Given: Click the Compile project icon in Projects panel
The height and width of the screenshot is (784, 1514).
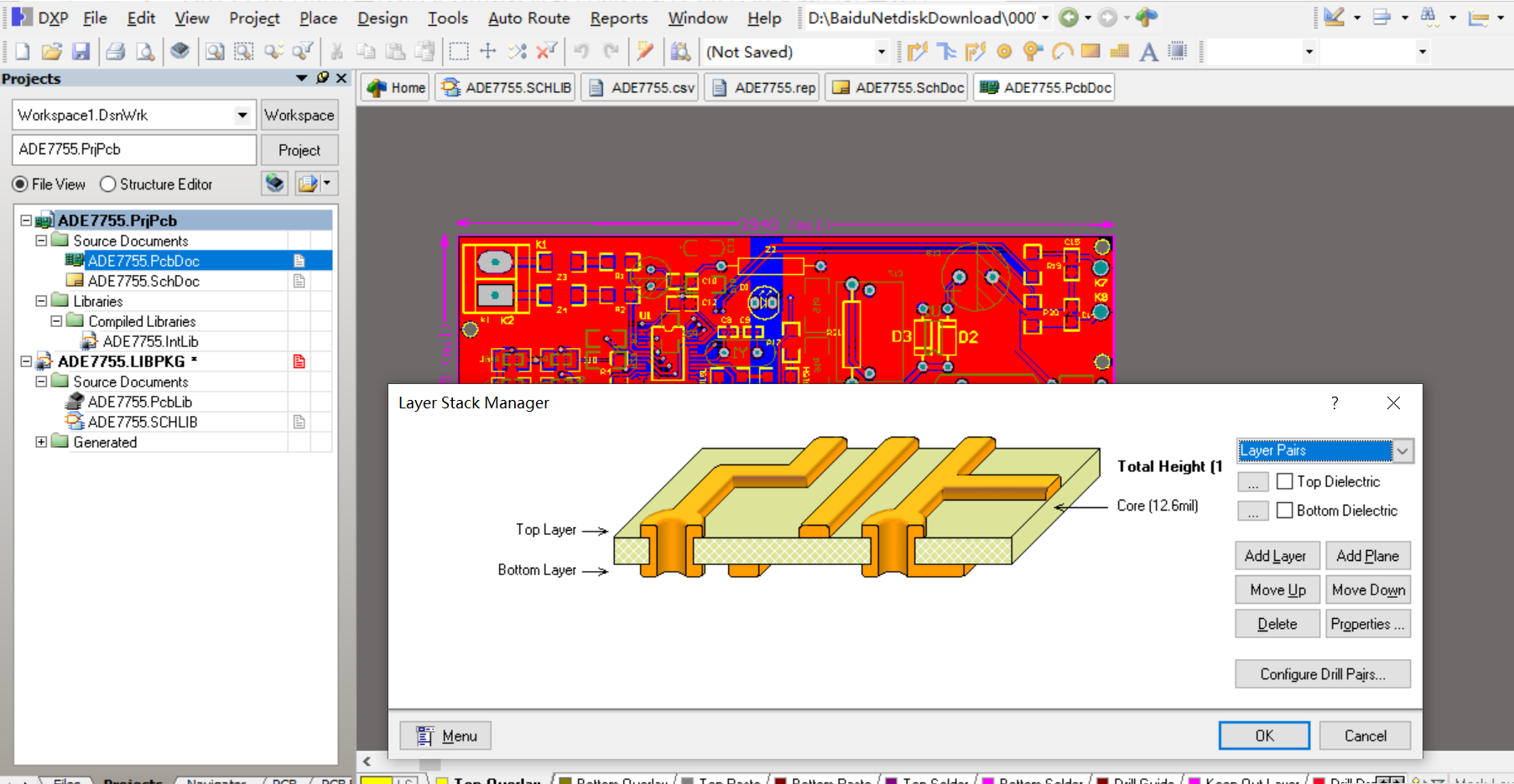Looking at the screenshot, I should point(275,183).
